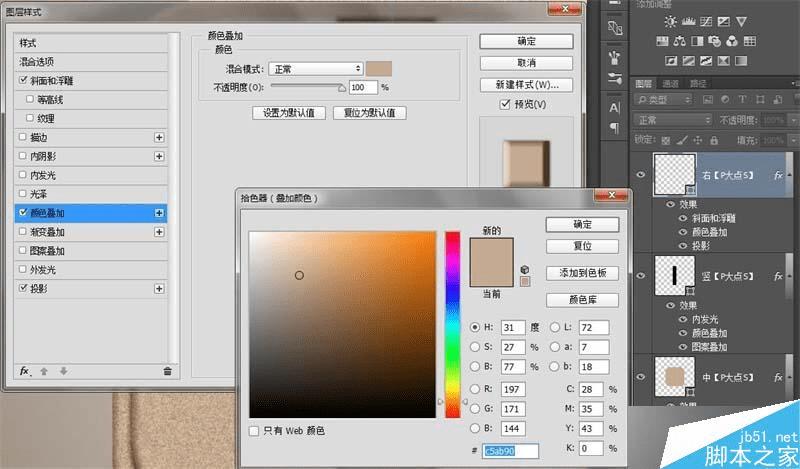Filter layers by adjustment type
800x469 pixels.
click(725, 100)
